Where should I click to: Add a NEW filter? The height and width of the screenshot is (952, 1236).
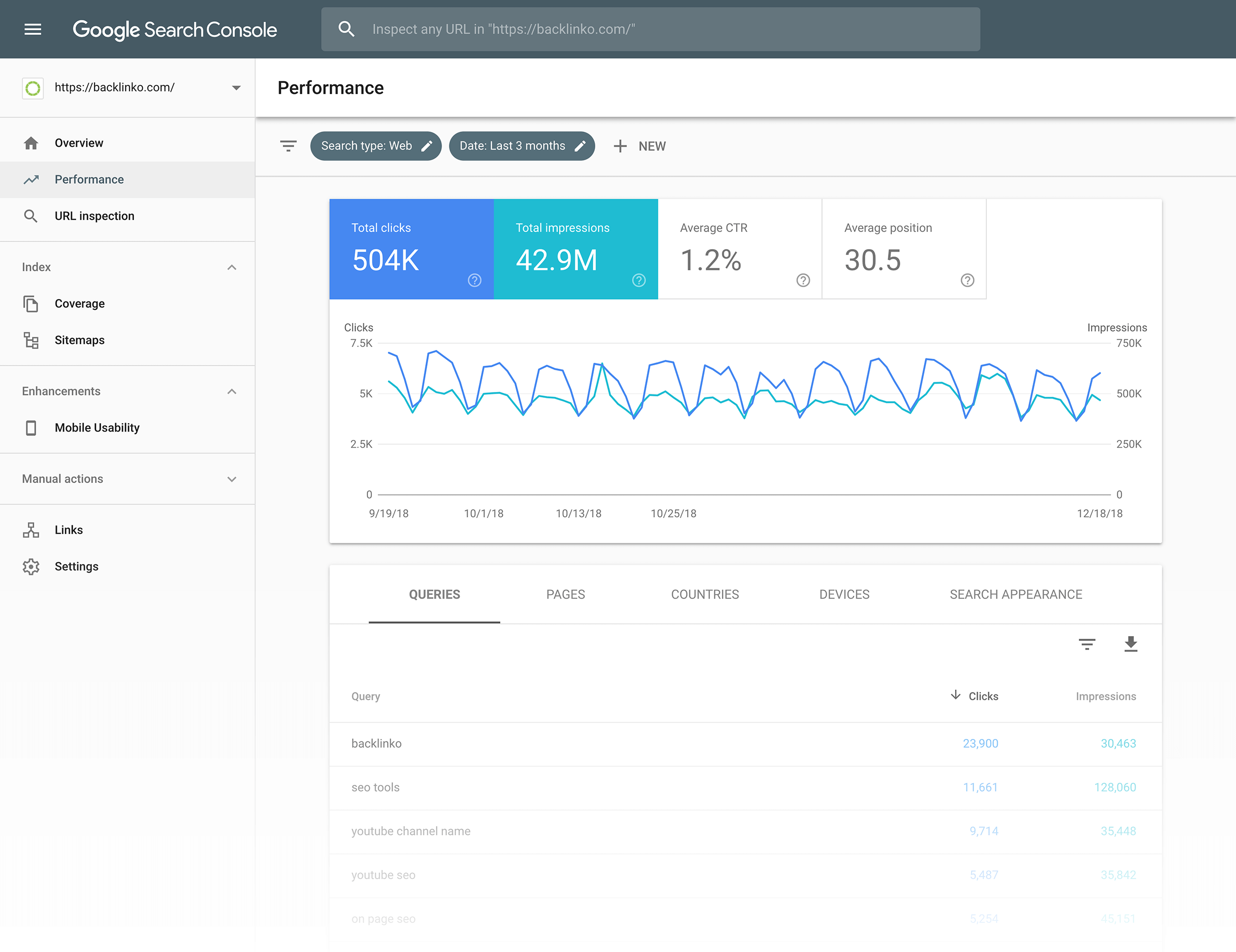click(640, 146)
